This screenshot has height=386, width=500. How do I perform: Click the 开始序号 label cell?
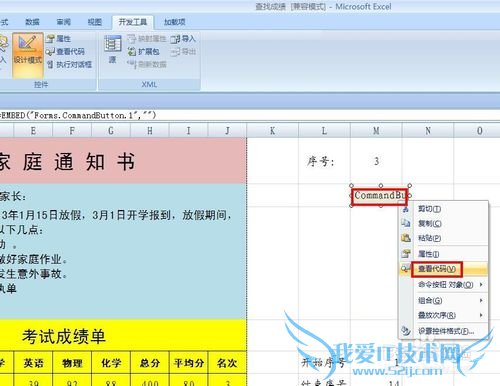click(324, 362)
